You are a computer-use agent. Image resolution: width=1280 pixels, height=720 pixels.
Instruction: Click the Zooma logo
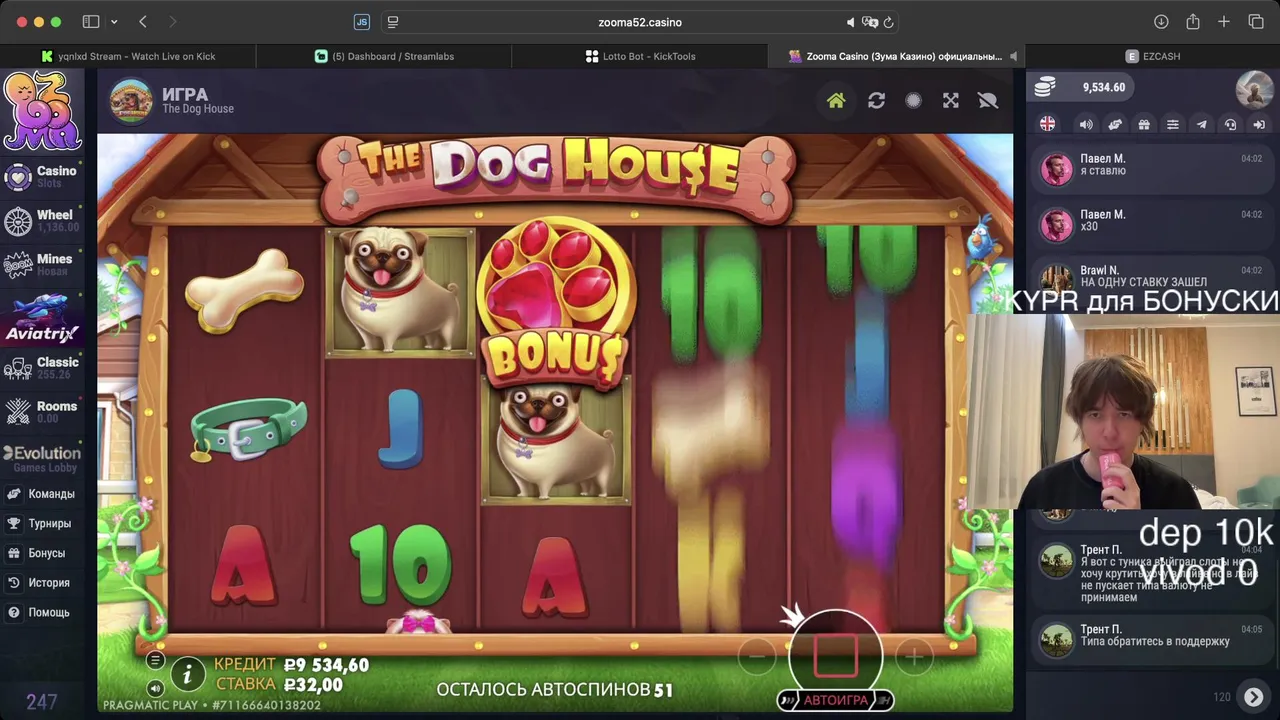coord(41,111)
